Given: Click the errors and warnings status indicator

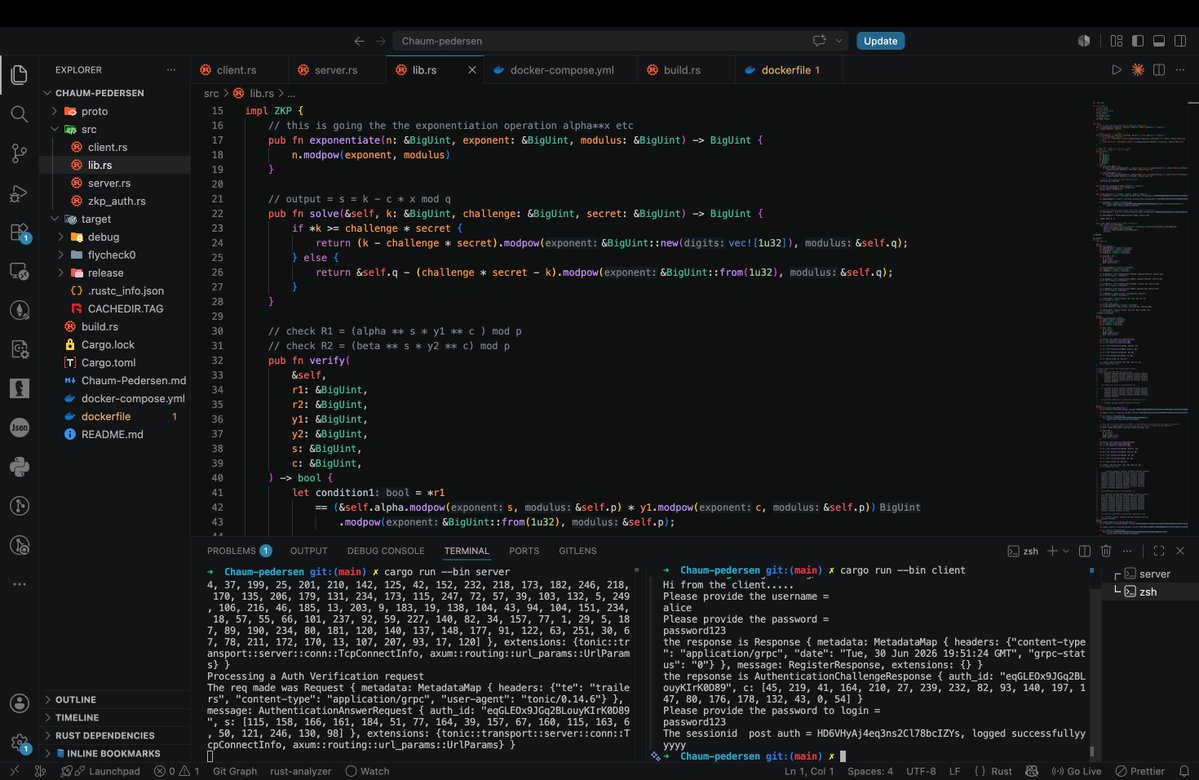Looking at the screenshot, I should coord(177,771).
